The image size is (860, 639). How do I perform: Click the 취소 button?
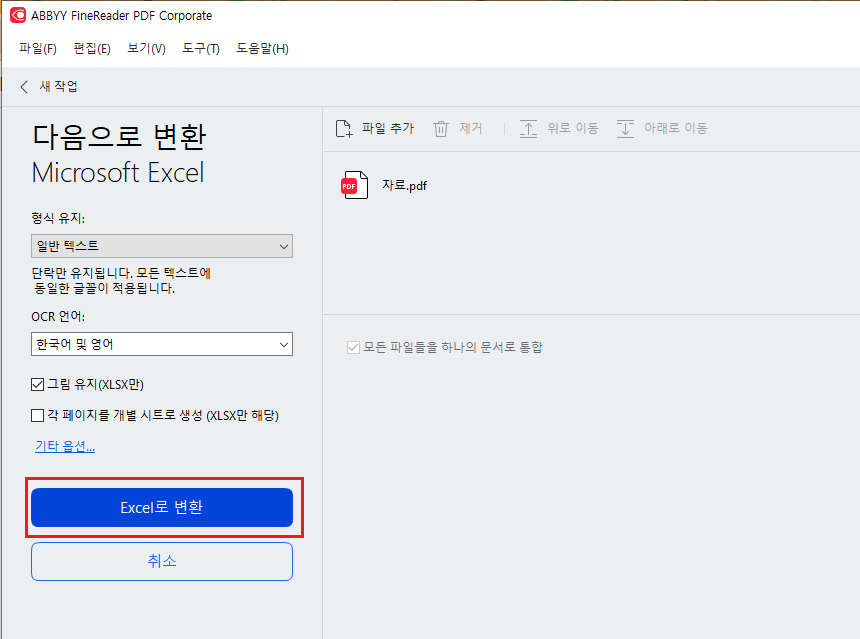[162, 561]
